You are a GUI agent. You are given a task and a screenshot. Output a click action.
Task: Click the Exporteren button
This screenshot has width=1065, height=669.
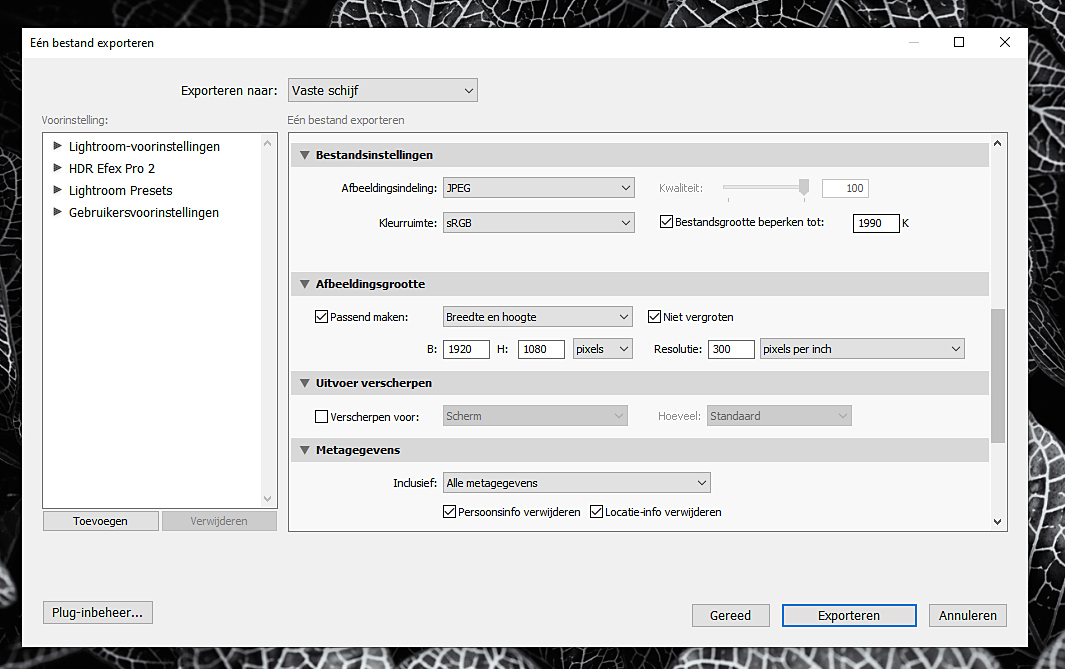point(849,615)
